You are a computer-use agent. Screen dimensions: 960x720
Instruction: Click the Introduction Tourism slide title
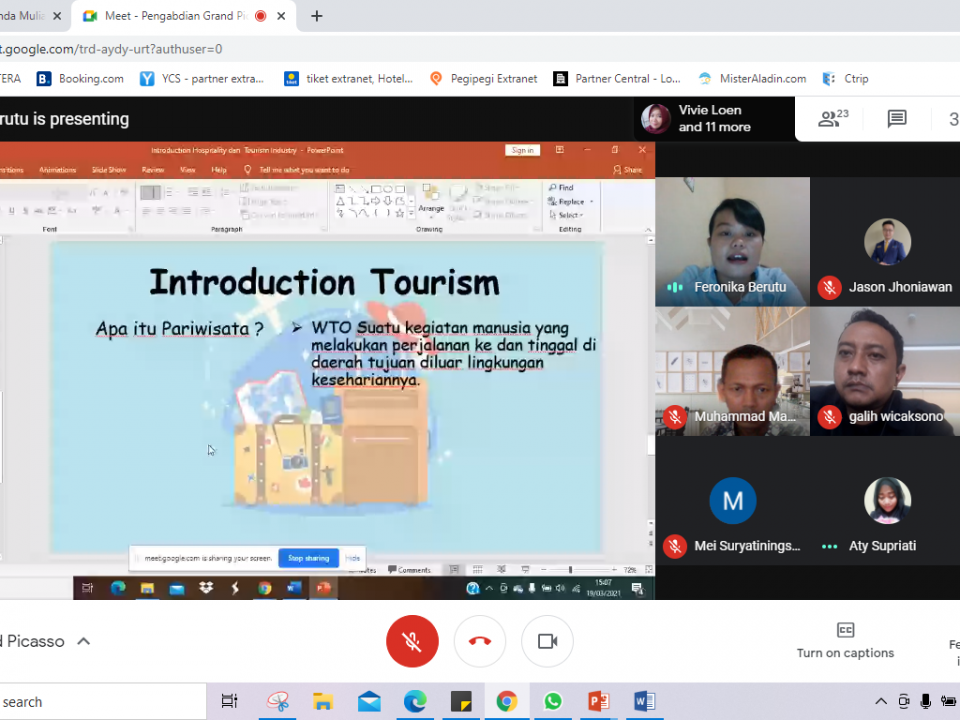[x=324, y=283]
